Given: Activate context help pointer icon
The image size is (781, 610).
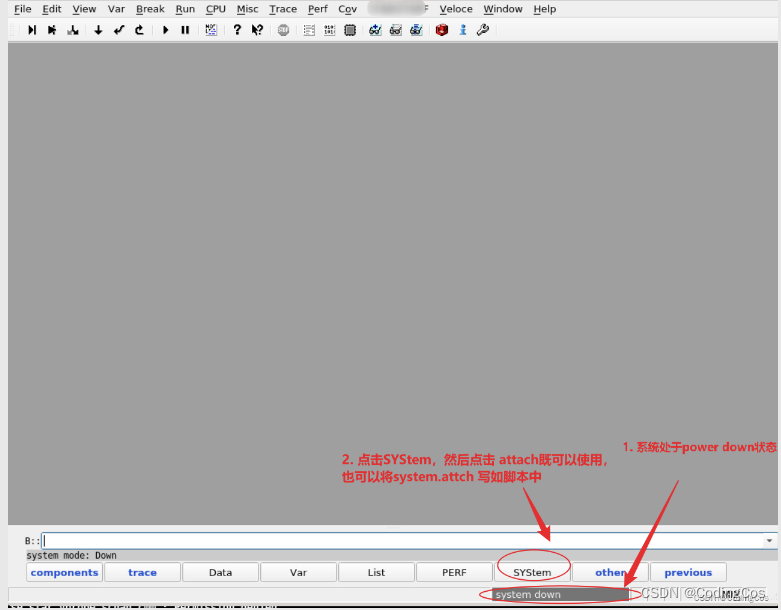Looking at the screenshot, I should click(257, 30).
